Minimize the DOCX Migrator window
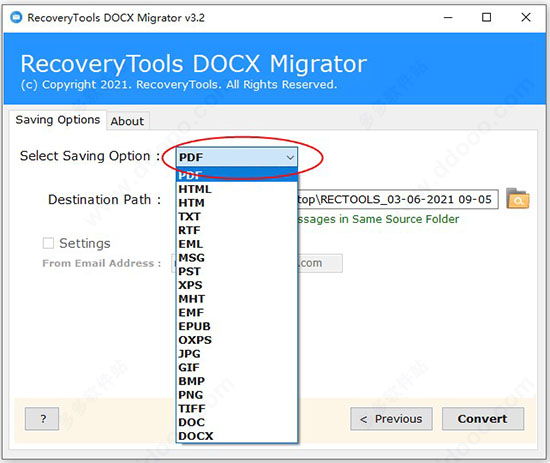The width and height of the screenshot is (550, 463). 448,17
